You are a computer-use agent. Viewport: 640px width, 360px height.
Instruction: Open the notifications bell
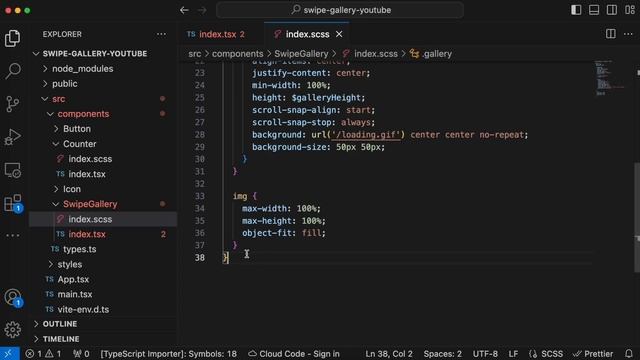point(629,353)
